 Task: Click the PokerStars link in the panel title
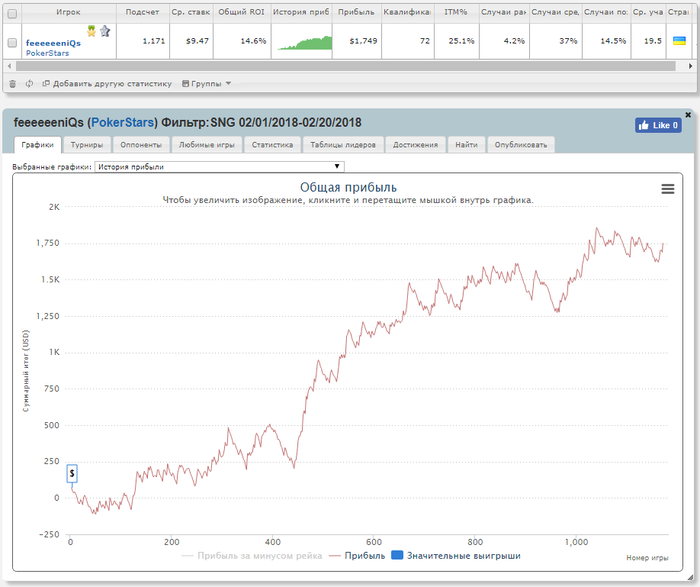coord(123,122)
